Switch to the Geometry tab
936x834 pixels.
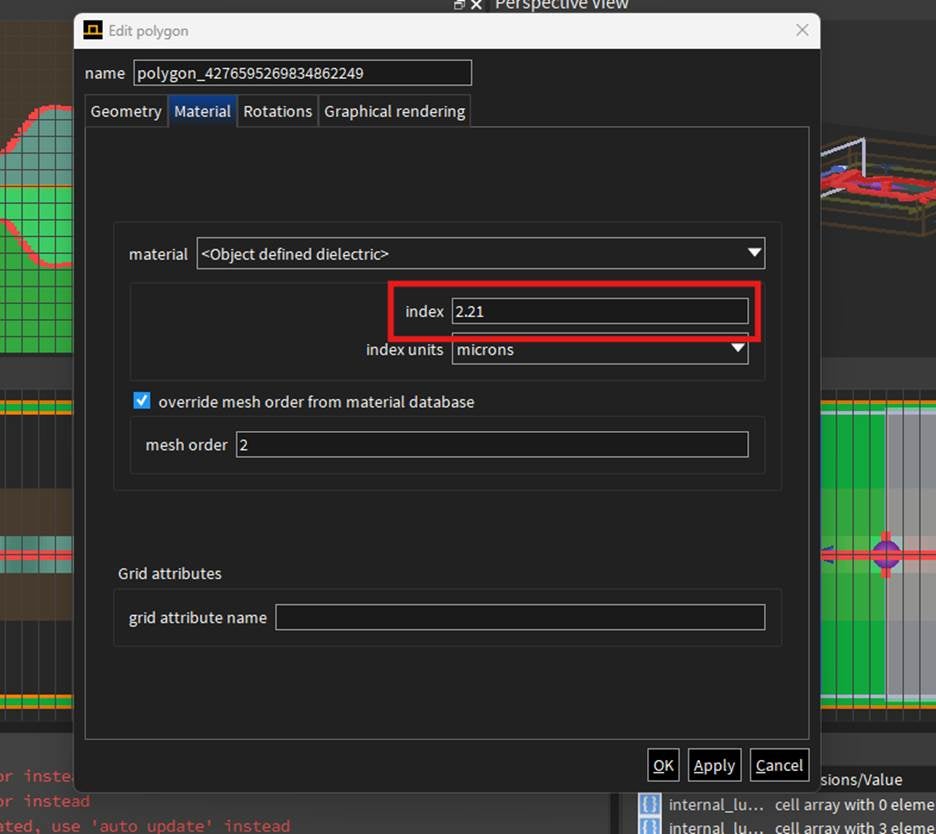pyautogui.click(x=126, y=111)
